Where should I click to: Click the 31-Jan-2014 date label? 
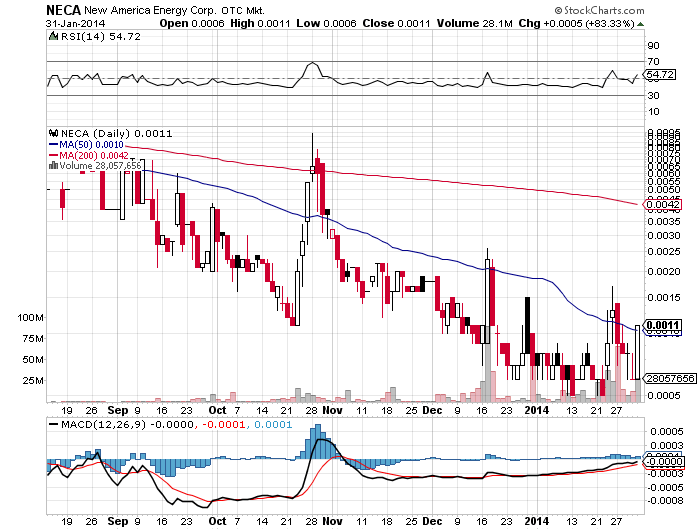coord(75,24)
